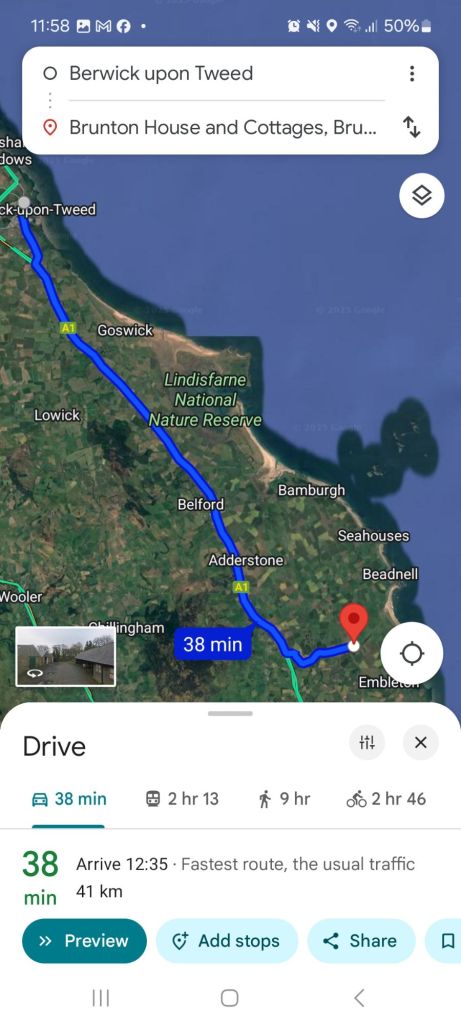The image size is (461, 1024).
Task: Select the driving 38 min tab
Action: (69, 799)
